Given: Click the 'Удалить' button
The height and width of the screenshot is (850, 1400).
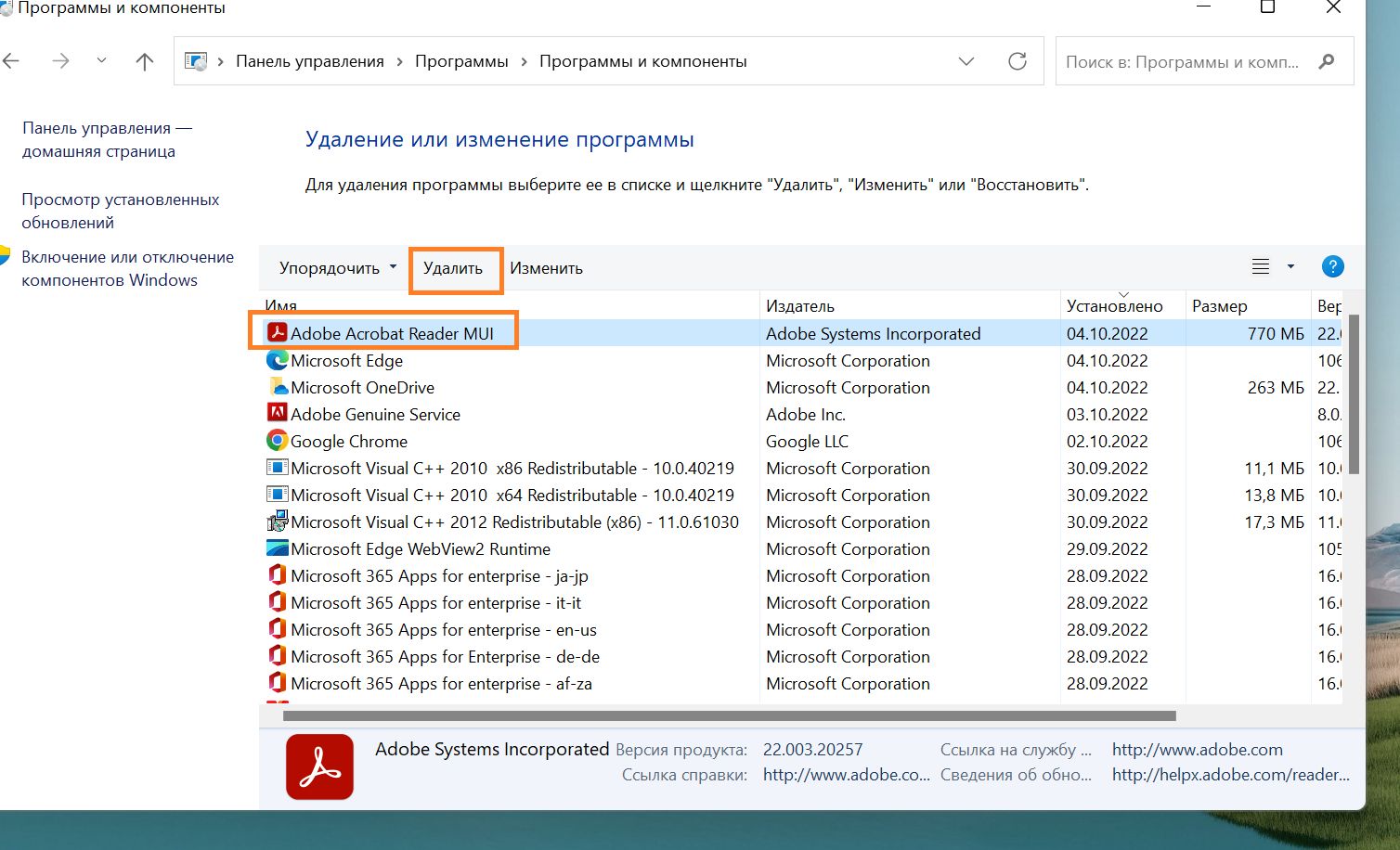Looking at the screenshot, I should tap(453, 268).
